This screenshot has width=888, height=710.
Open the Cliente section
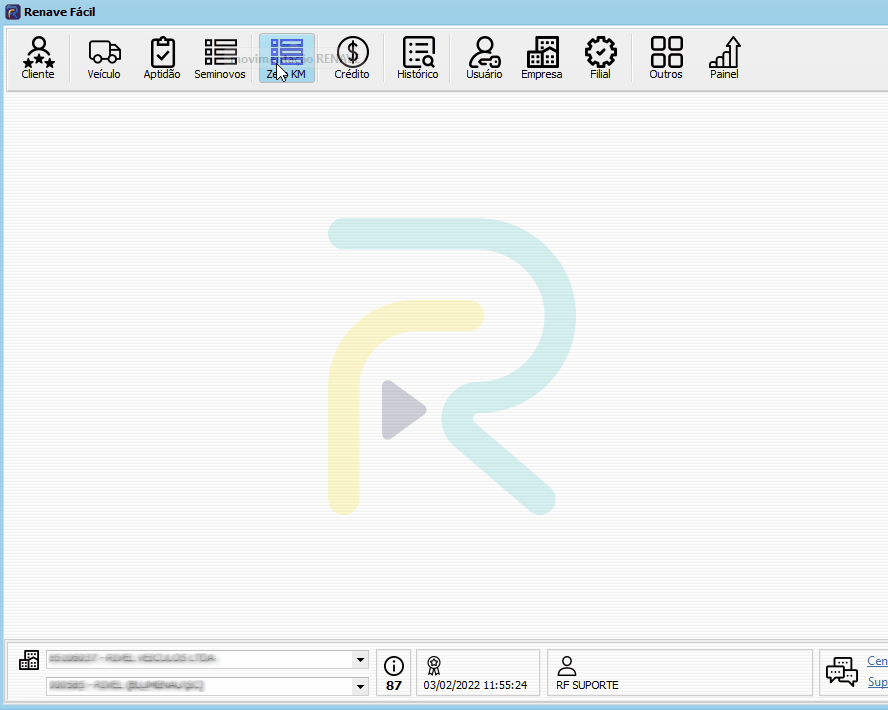click(38, 58)
